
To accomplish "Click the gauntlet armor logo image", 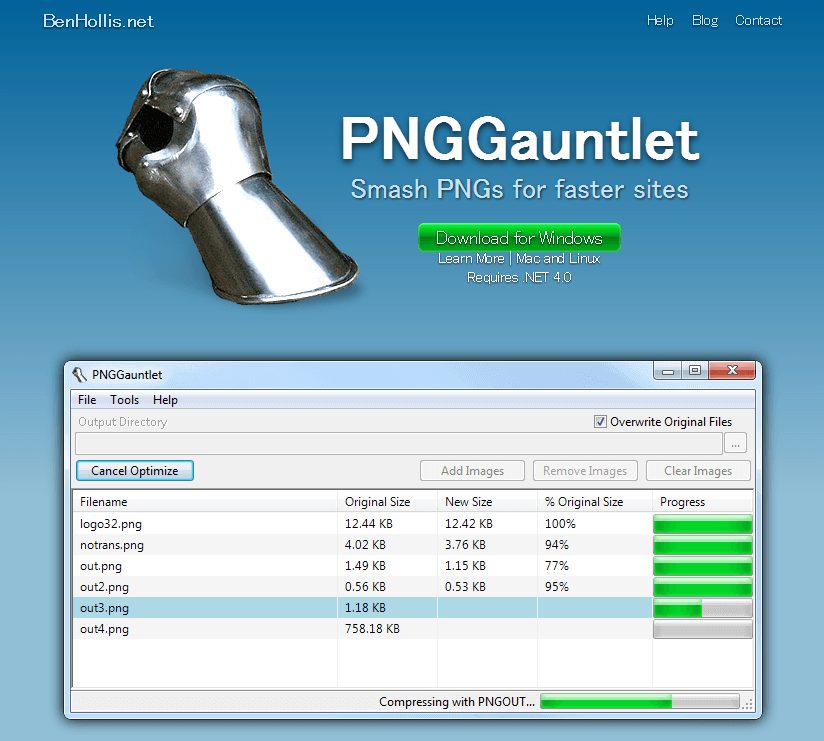I will coord(236,186).
